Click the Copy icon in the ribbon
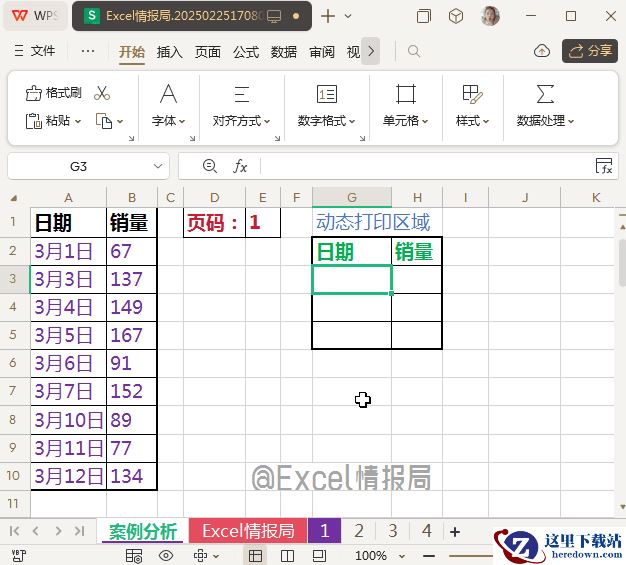The width and height of the screenshot is (626, 565). [104, 121]
